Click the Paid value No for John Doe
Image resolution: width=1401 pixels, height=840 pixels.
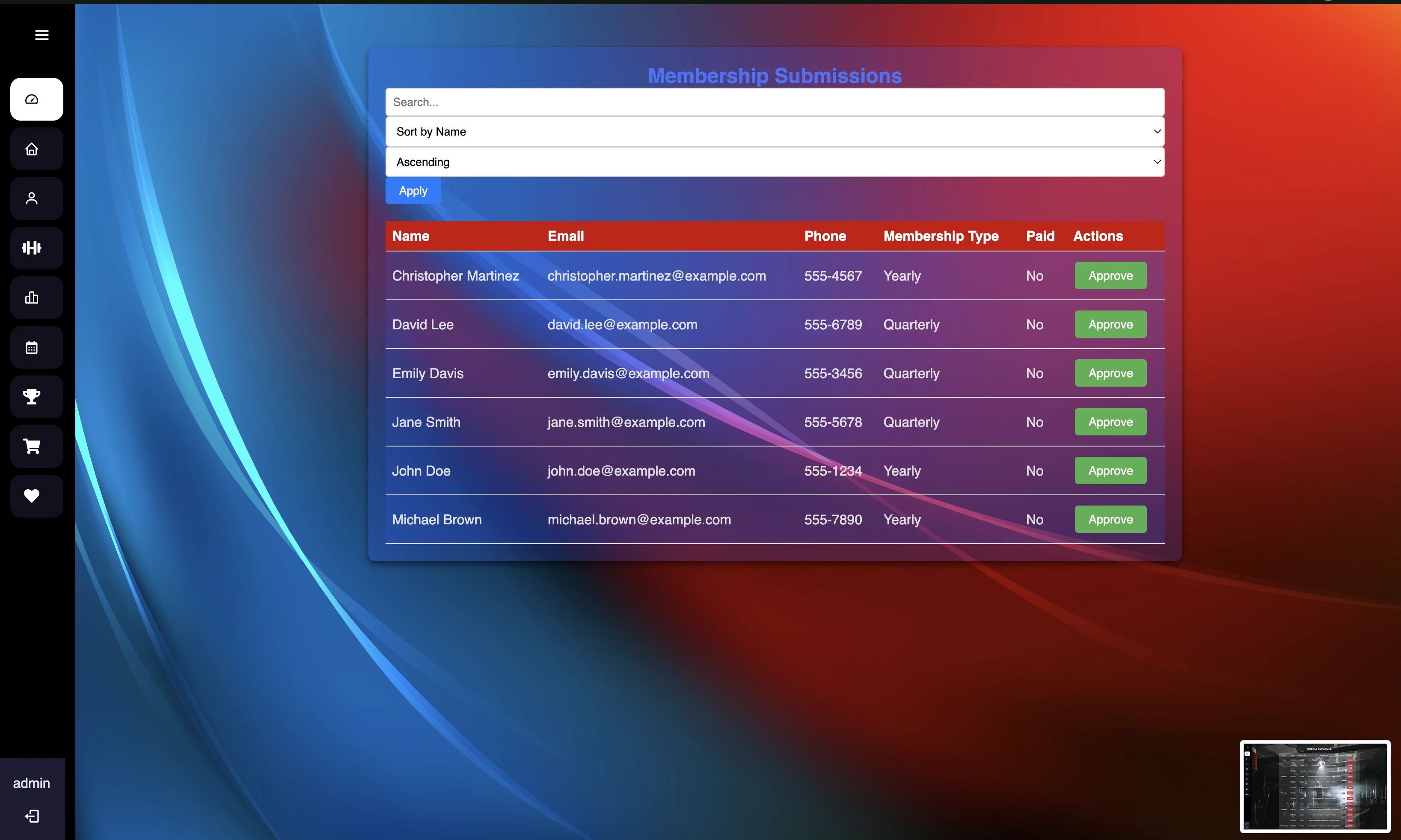tap(1035, 470)
